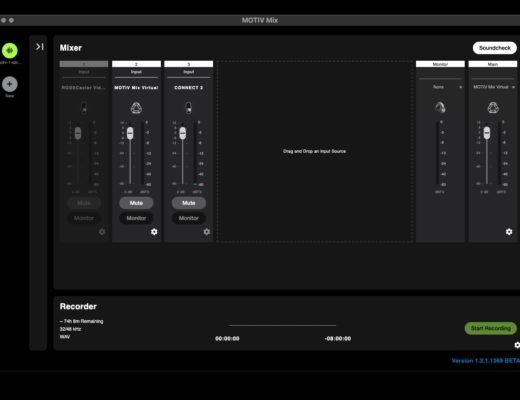This screenshot has height=400, width=520.
Task: Click the CONNECT 2 microphone icon
Action: point(189,108)
